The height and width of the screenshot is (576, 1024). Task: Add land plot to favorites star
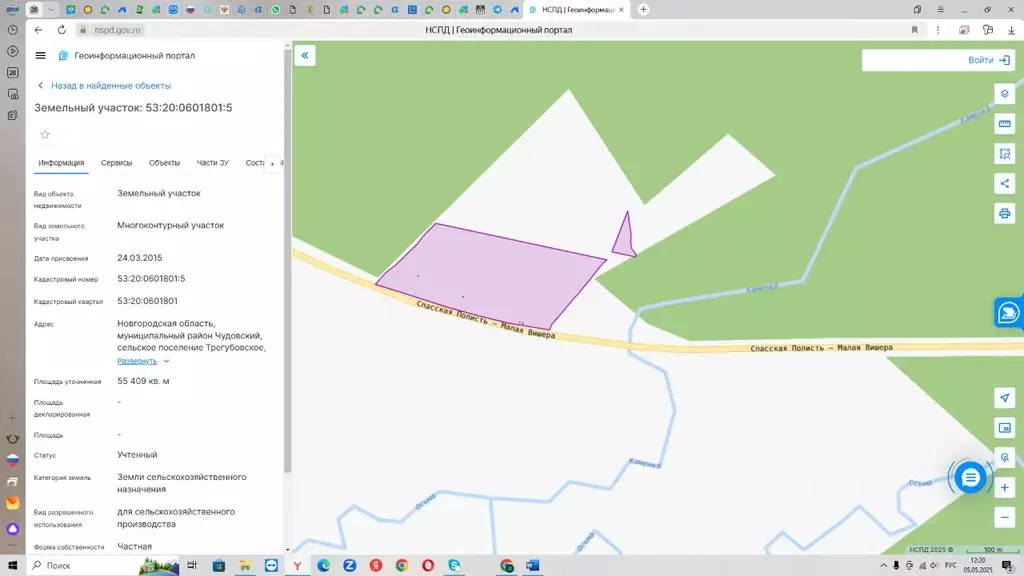(44, 134)
